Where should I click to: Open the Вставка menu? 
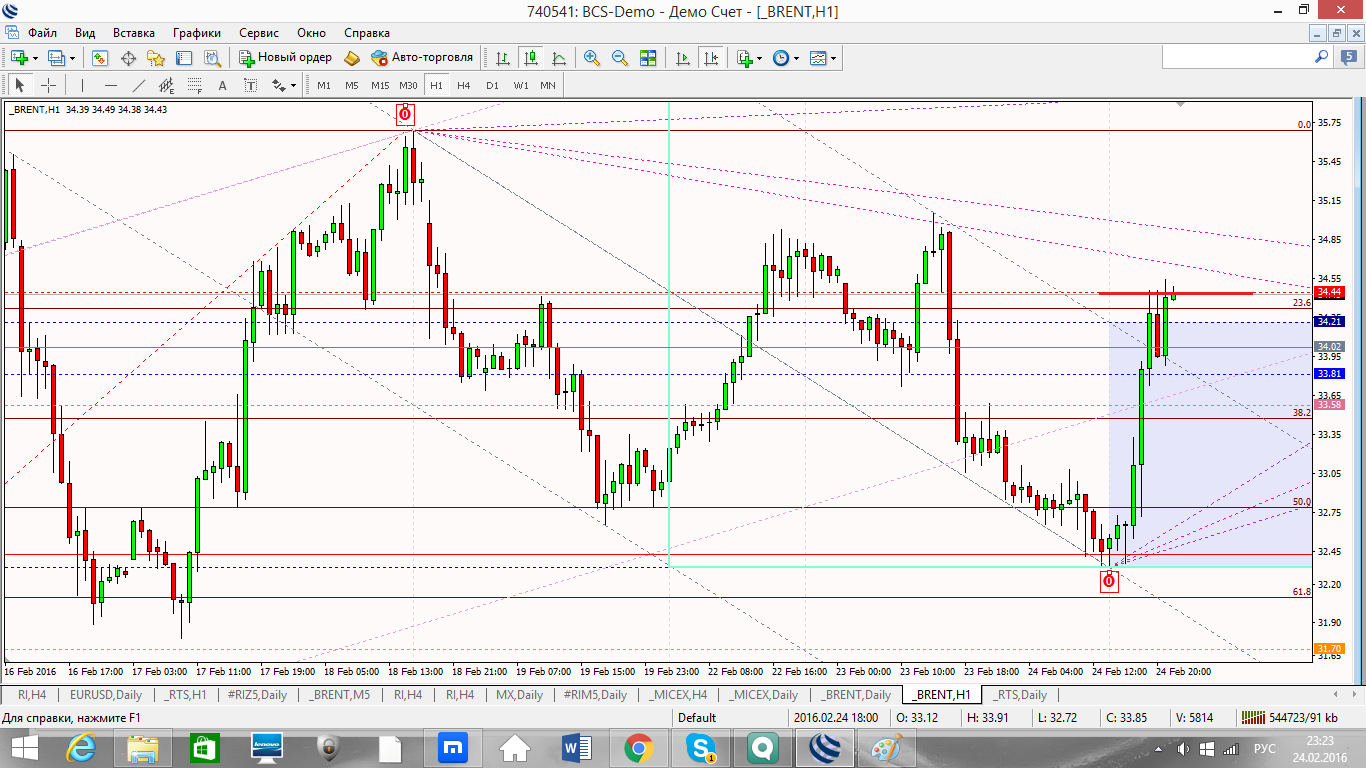tap(134, 33)
